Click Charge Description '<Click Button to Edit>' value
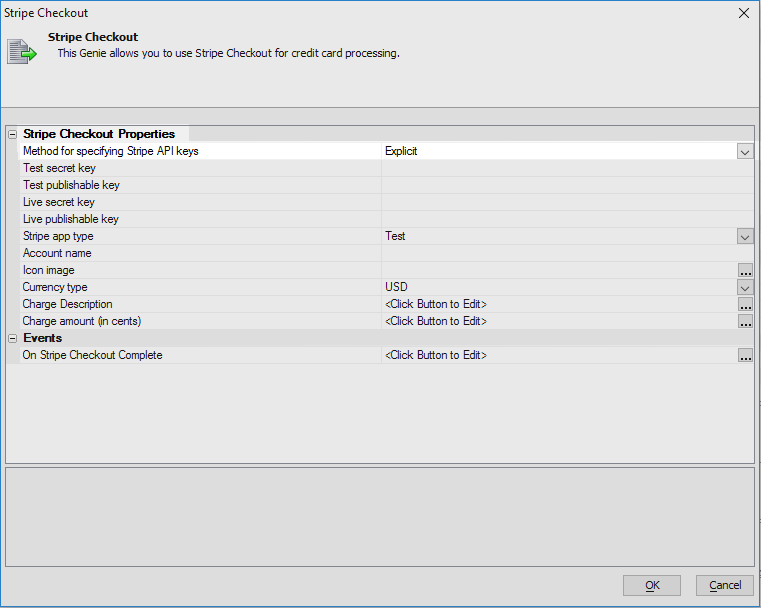Screen dimensions: 761x608 [436, 304]
